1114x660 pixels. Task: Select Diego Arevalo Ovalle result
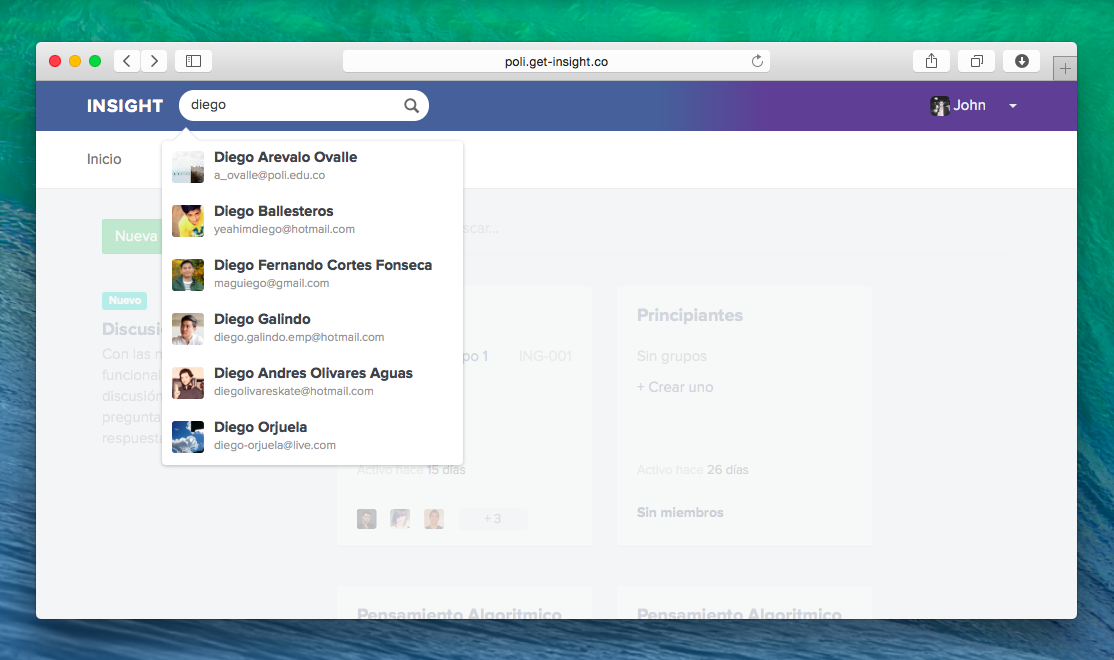click(x=313, y=167)
